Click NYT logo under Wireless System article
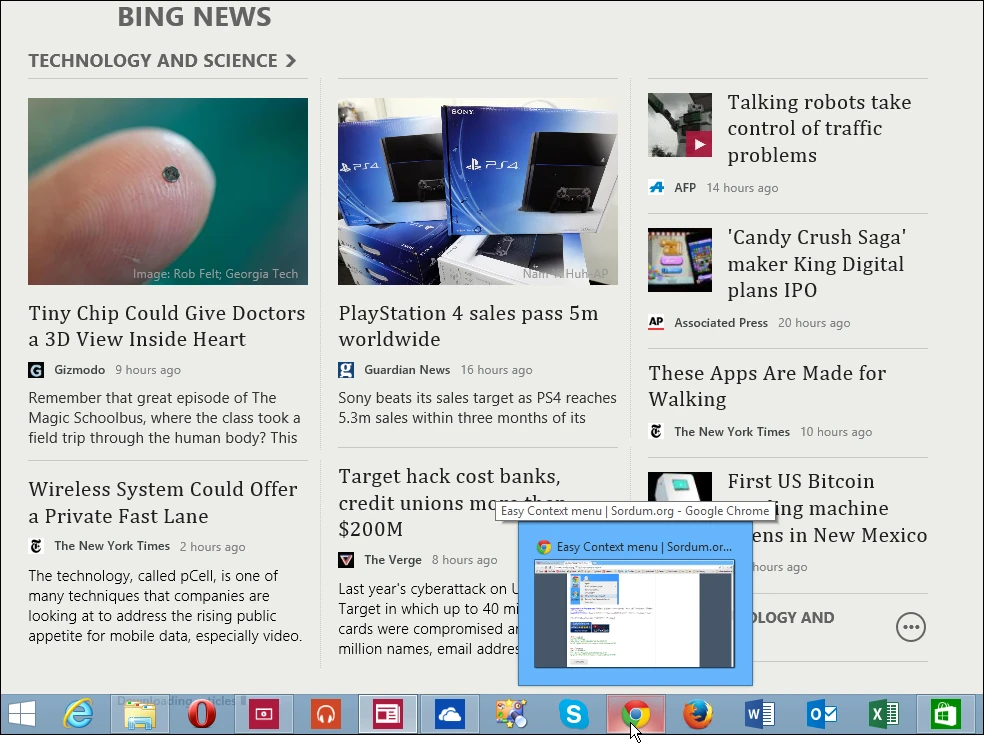 click(36, 546)
